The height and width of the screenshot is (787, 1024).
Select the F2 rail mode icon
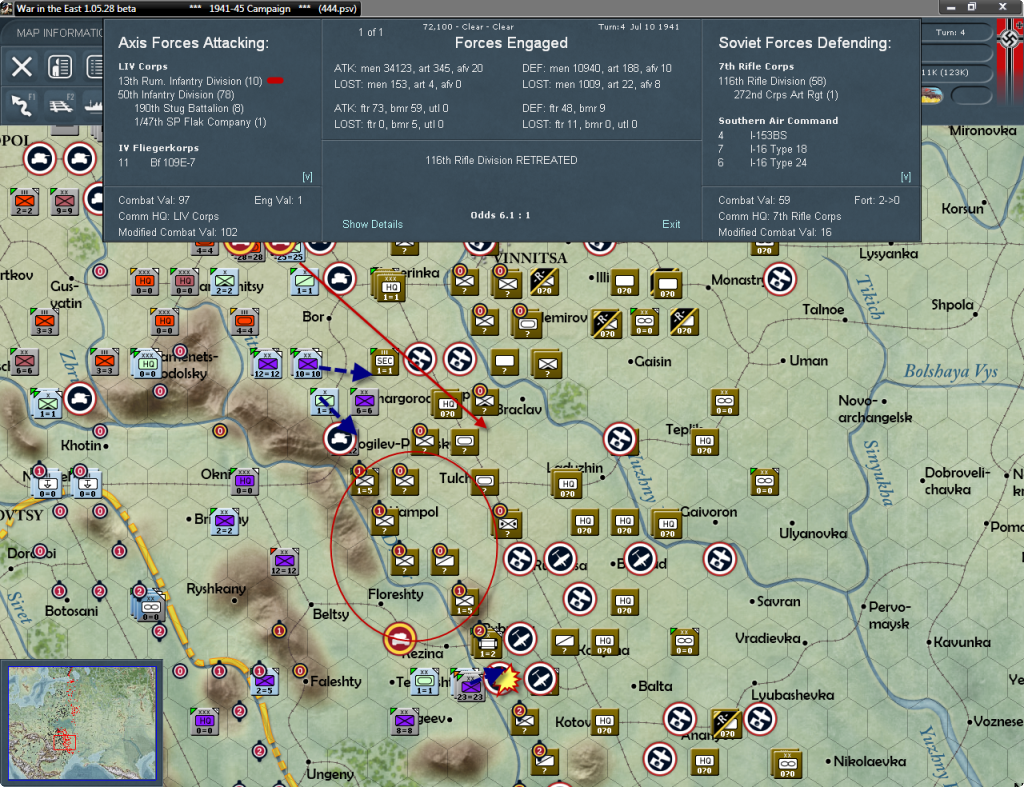pyautogui.click(x=61, y=104)
